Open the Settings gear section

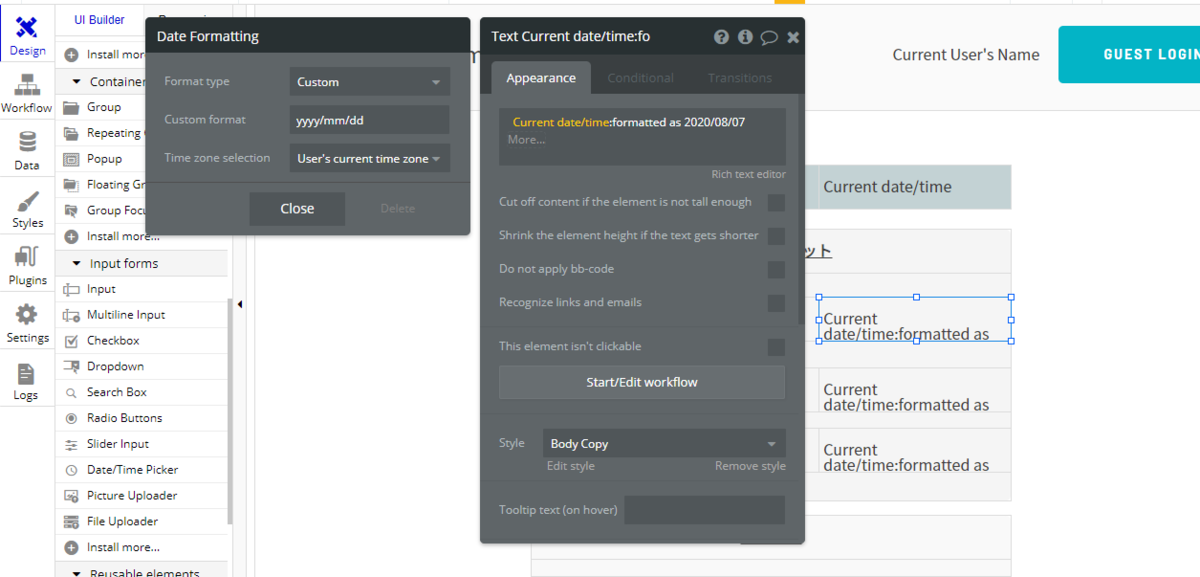27,322
